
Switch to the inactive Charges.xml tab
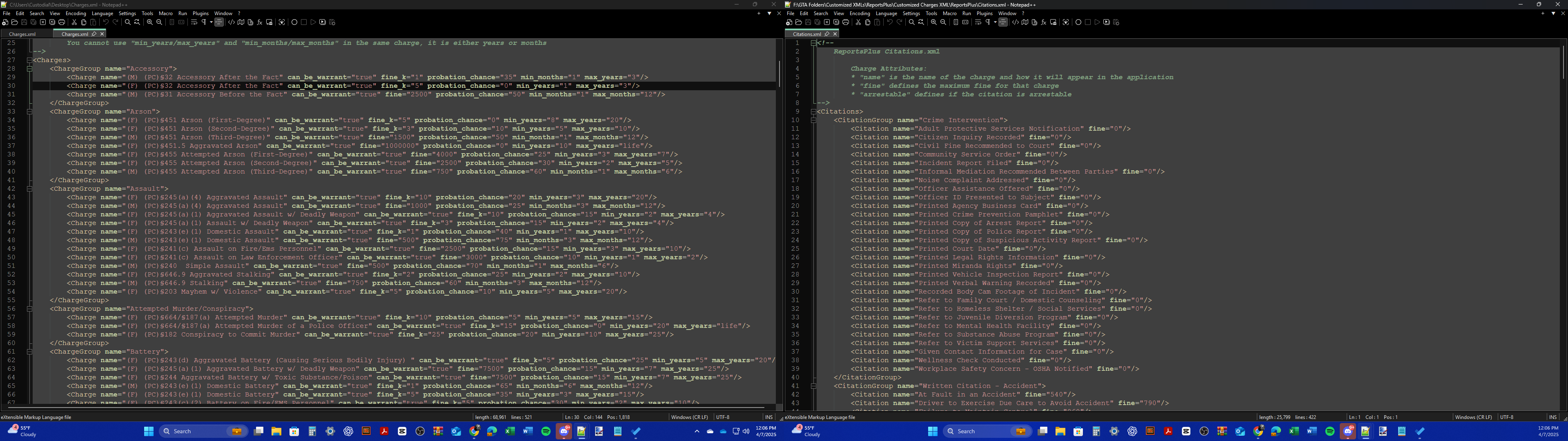click(22, 34)
